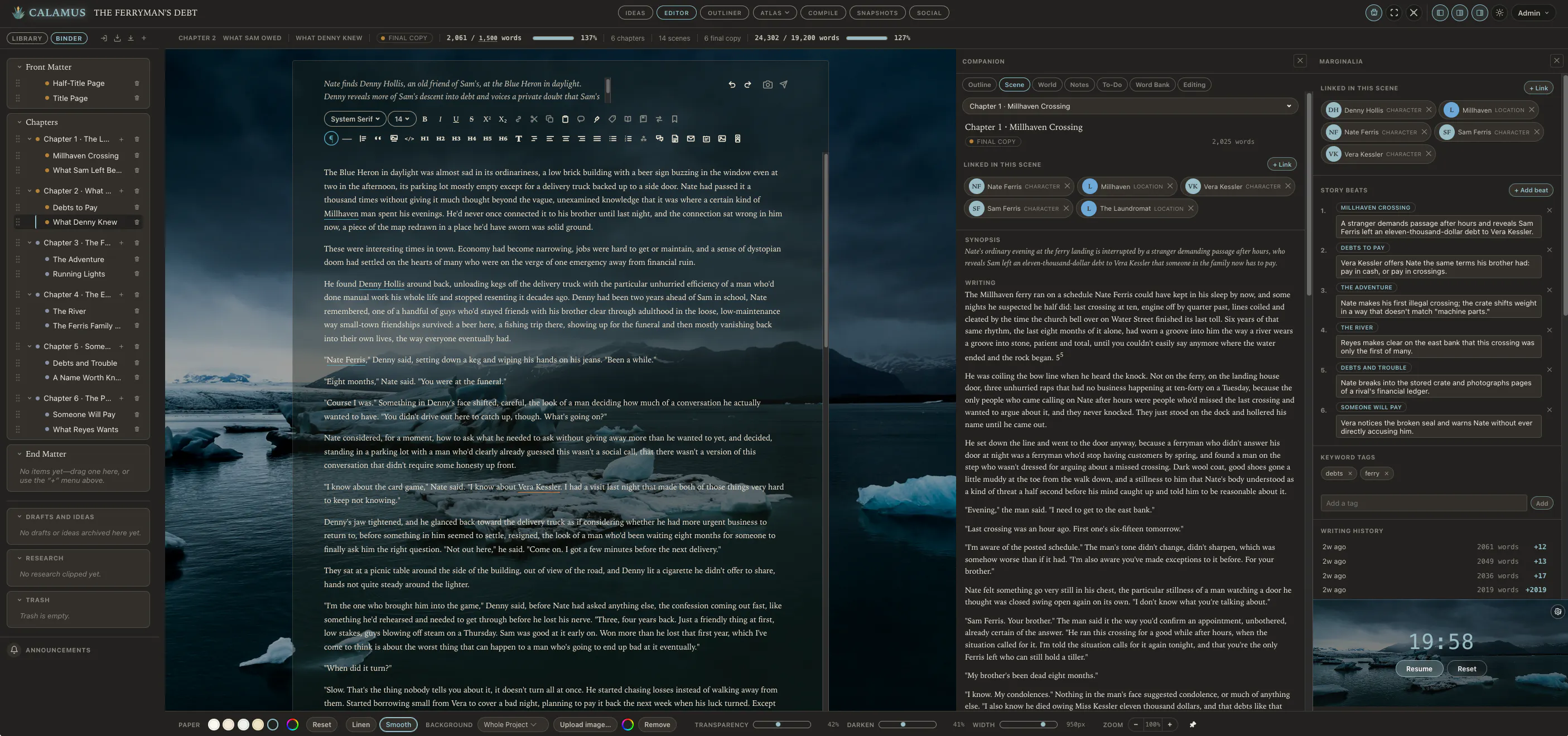Image resolution: width=1568 pixels, height=736 pixels.
Task: Apply strikethrough formatting
Action: point(471,119)
